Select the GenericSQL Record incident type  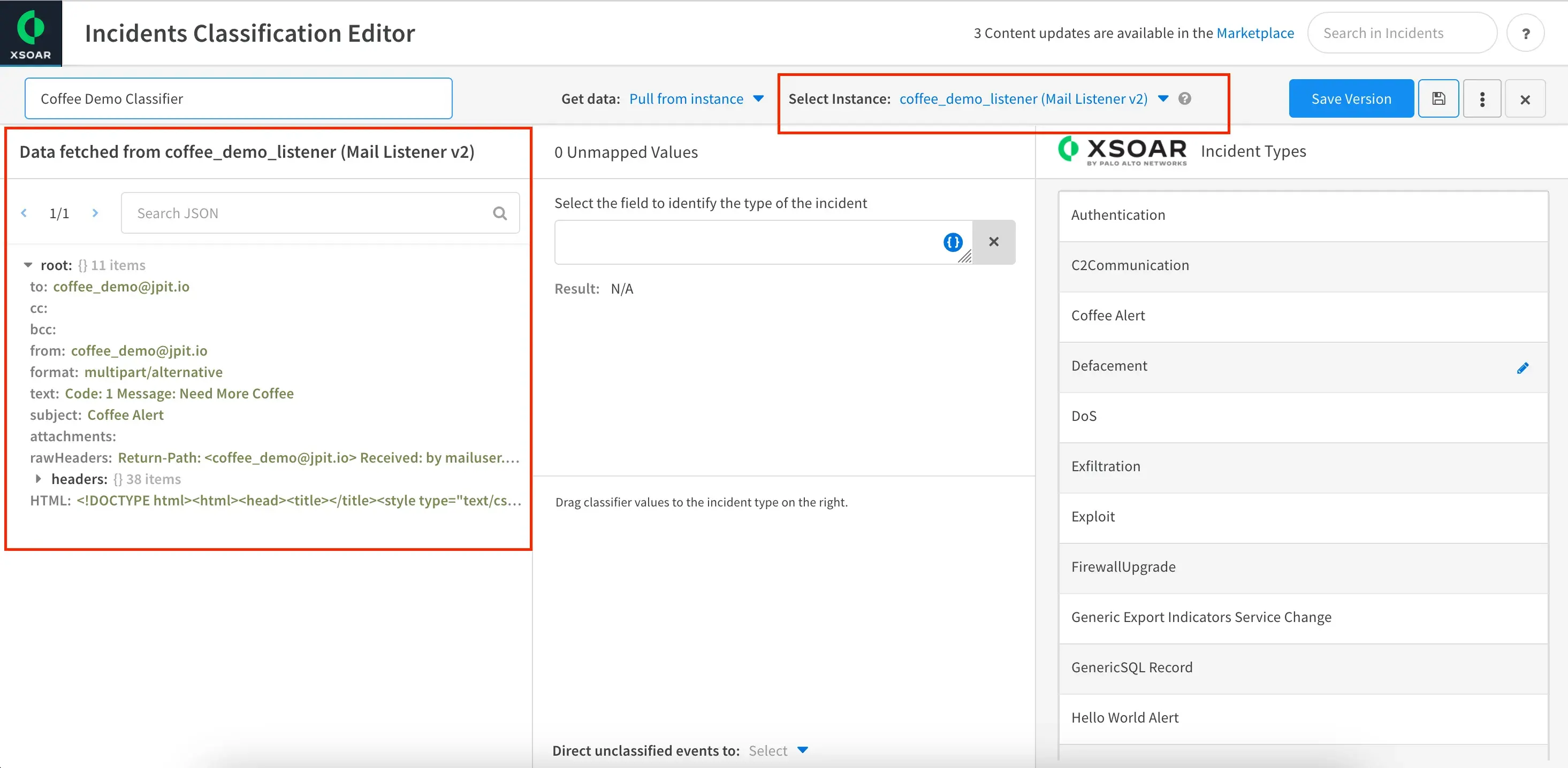click(1303, 669)
